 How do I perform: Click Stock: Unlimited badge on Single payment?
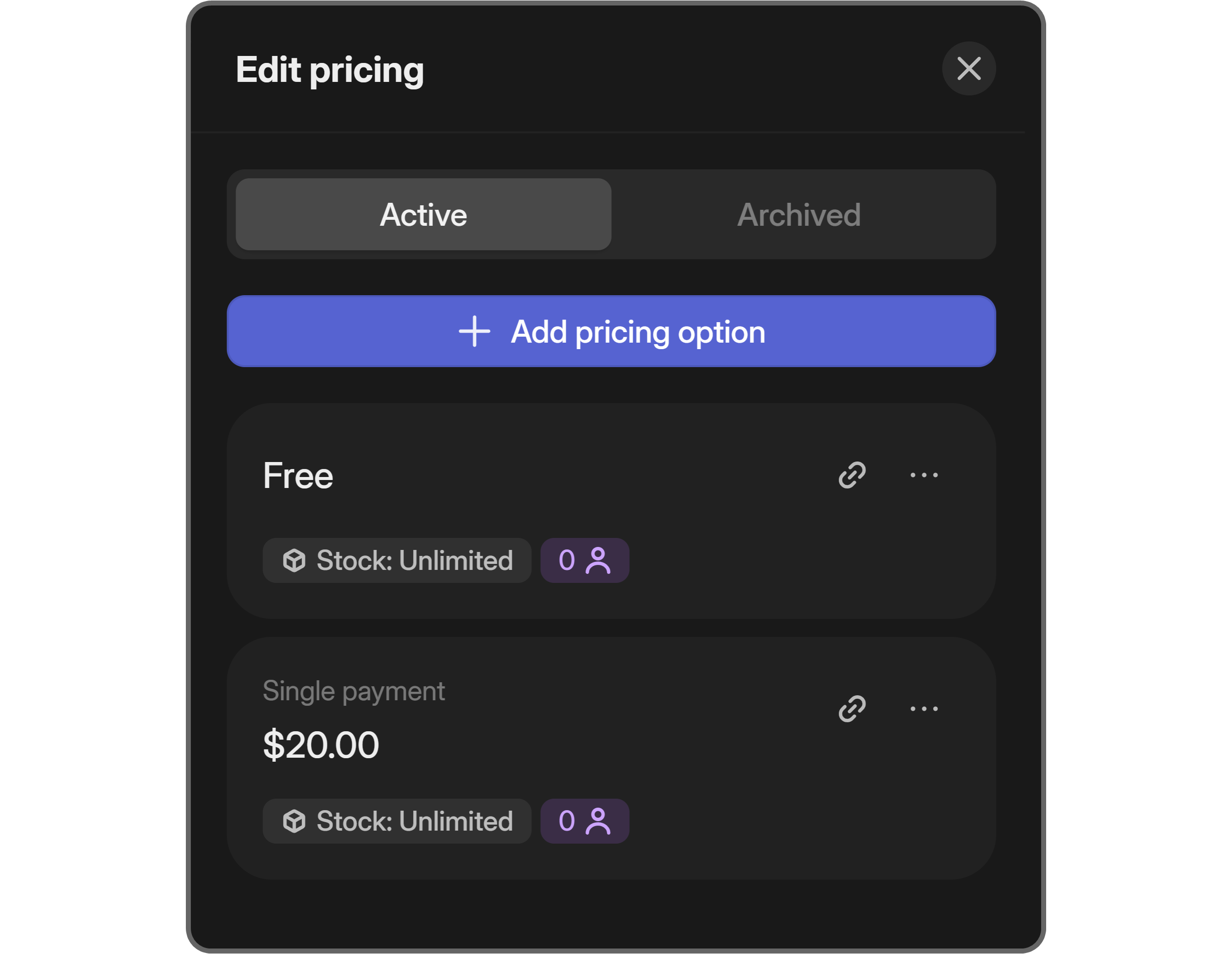coord(397,822)
